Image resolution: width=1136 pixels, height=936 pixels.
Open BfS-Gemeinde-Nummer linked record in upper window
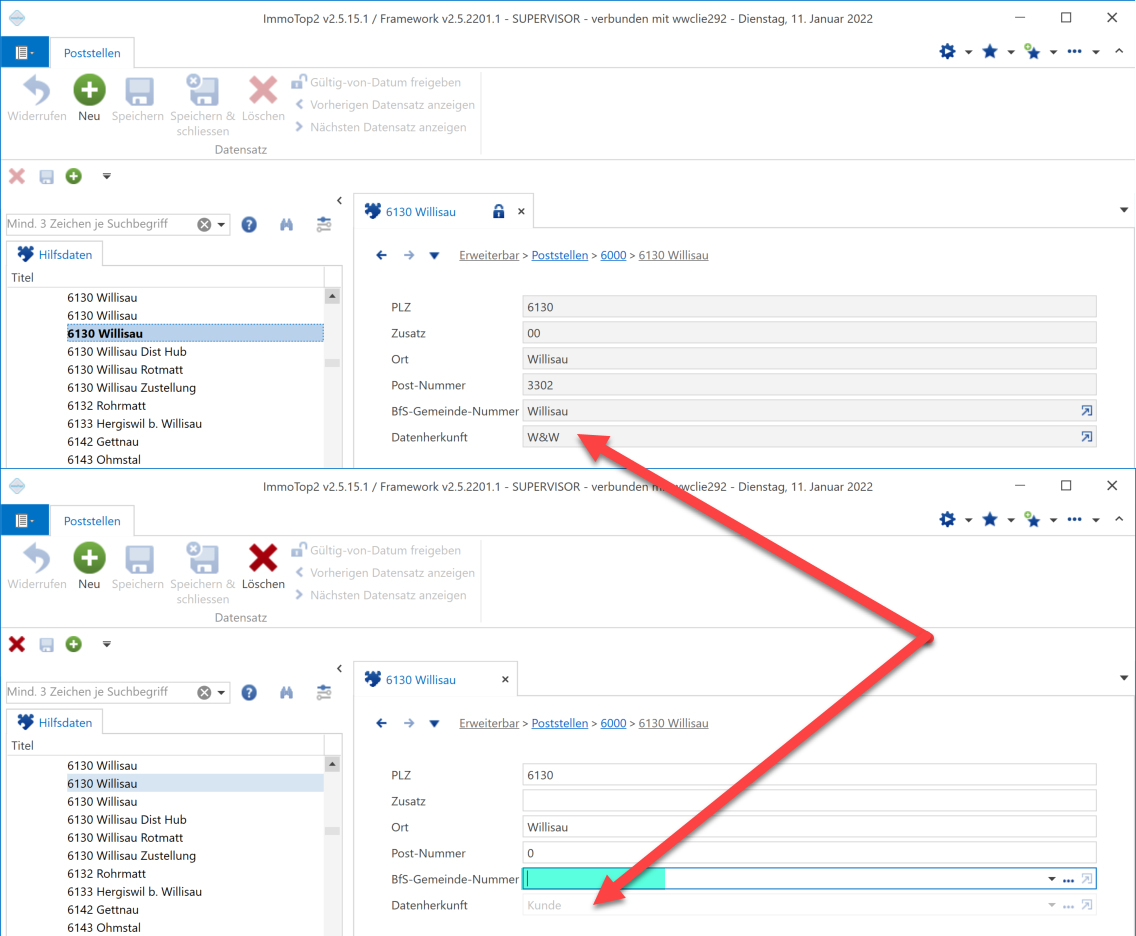(x=1086, y=411)
